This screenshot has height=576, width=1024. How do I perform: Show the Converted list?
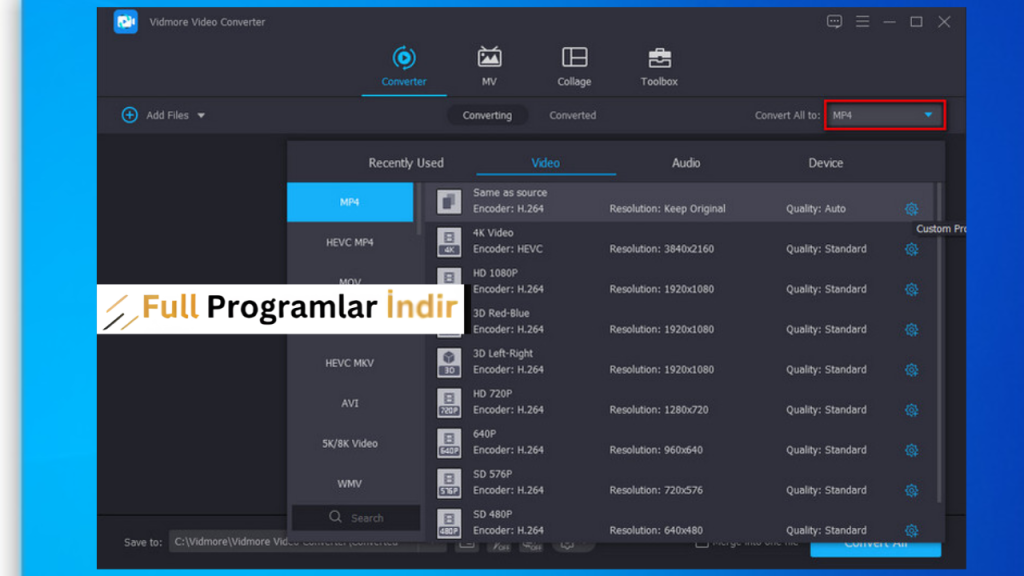572,115
